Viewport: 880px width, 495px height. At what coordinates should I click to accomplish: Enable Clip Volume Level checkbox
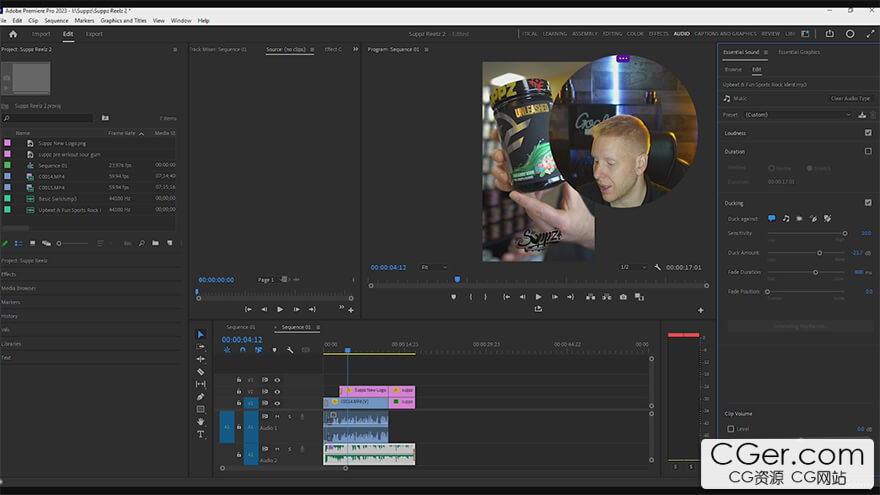pos(731,429)
